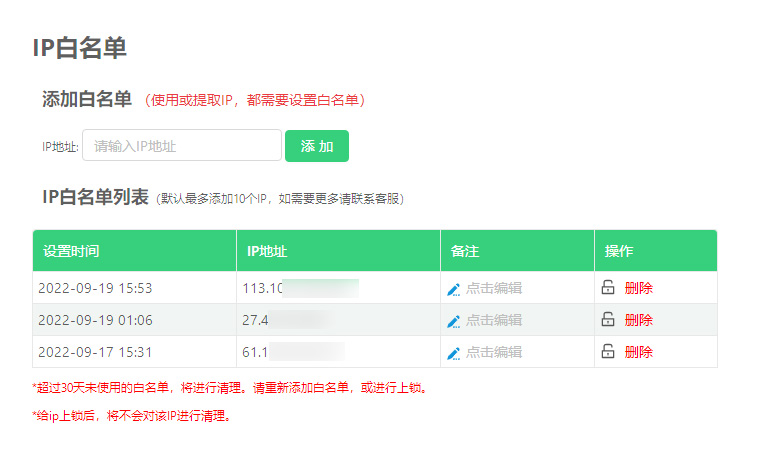This screenshot has width=760, height=460.
Task: Toggle lock icon for 113.10 row
Action: point(608,287)
